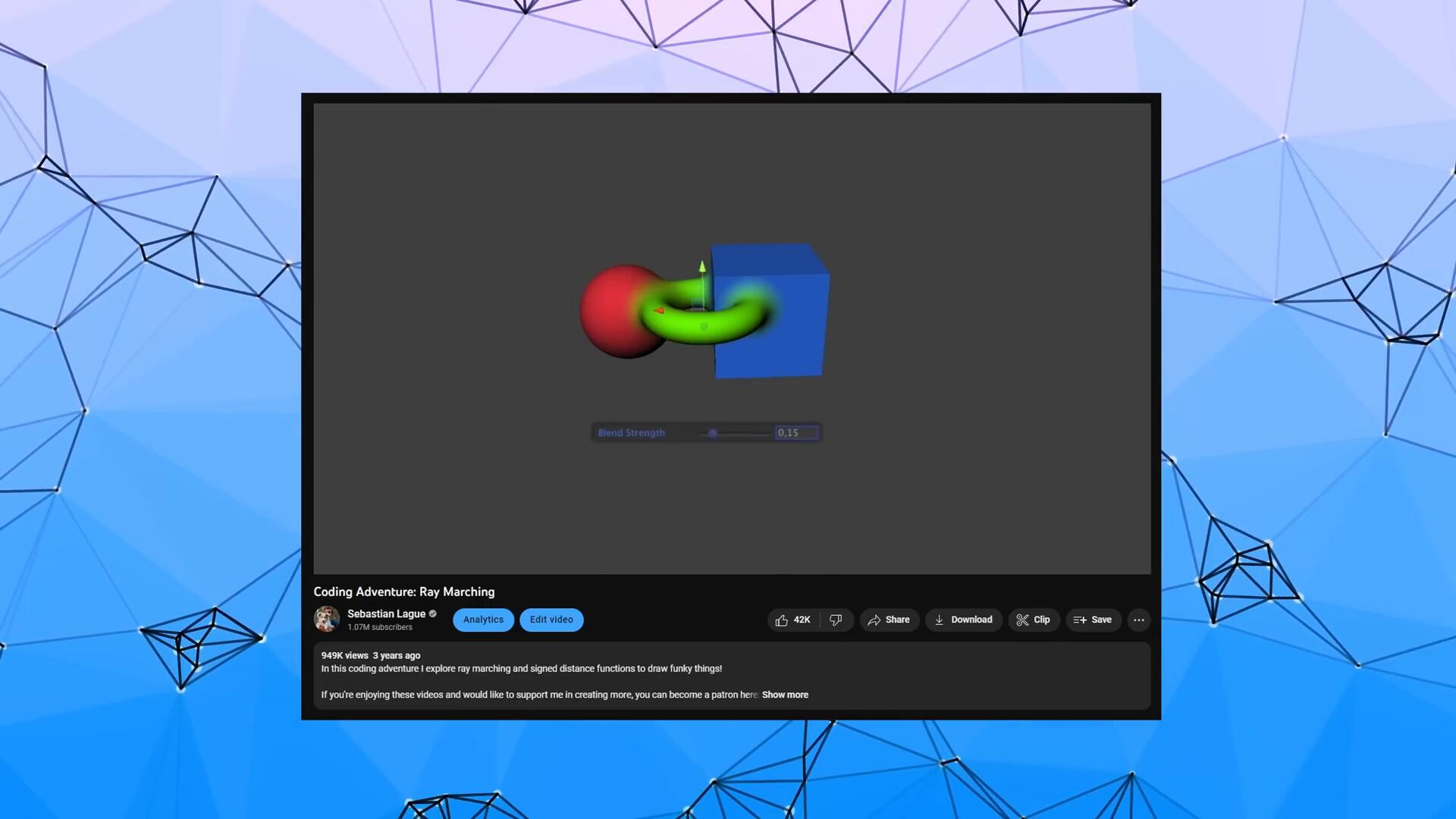Click the verified checkmark badge
Image resolution: width=1456 pixels, height=819 pixels.
pos(433,614)
